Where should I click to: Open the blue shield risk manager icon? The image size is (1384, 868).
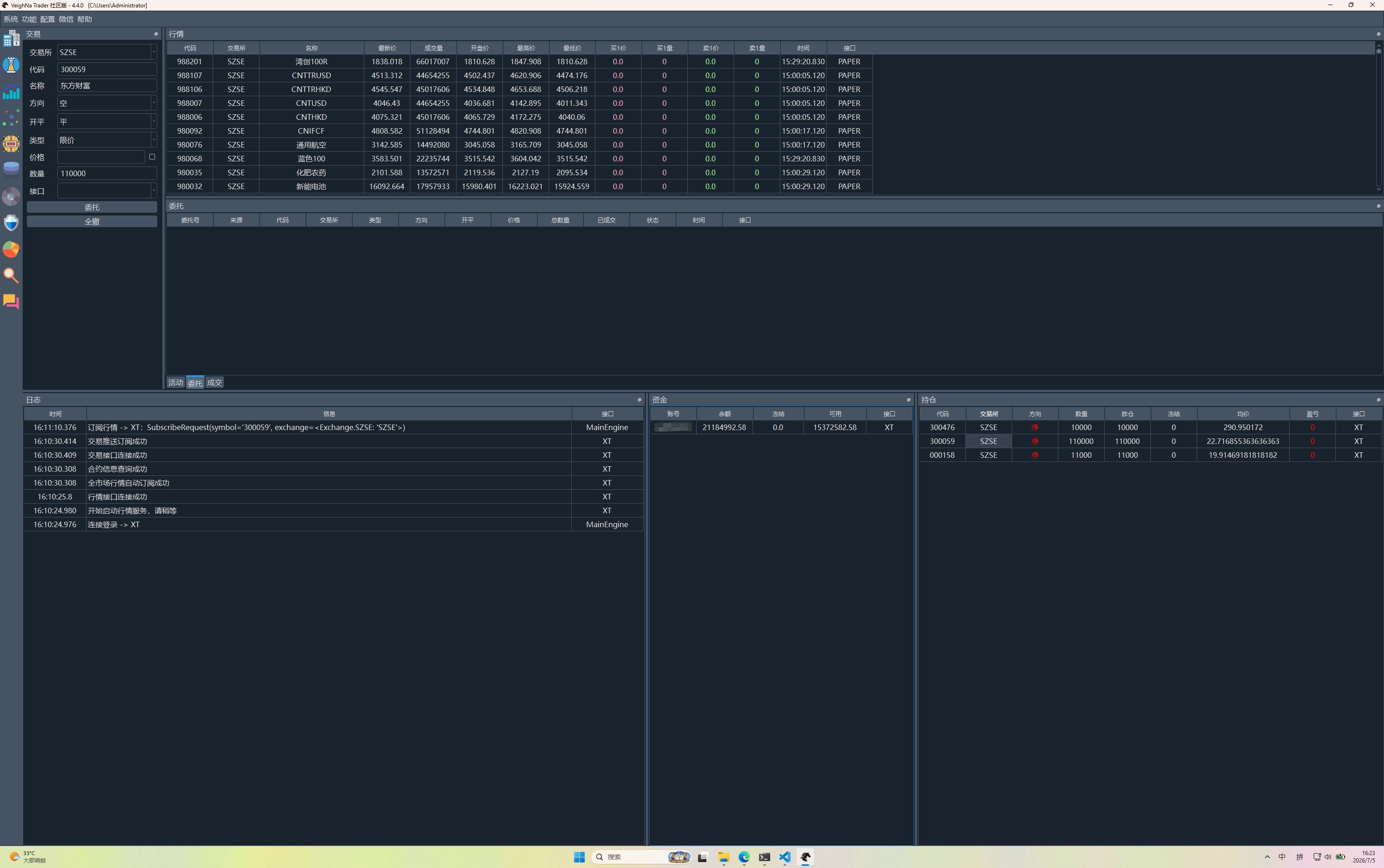click(11, 222)
